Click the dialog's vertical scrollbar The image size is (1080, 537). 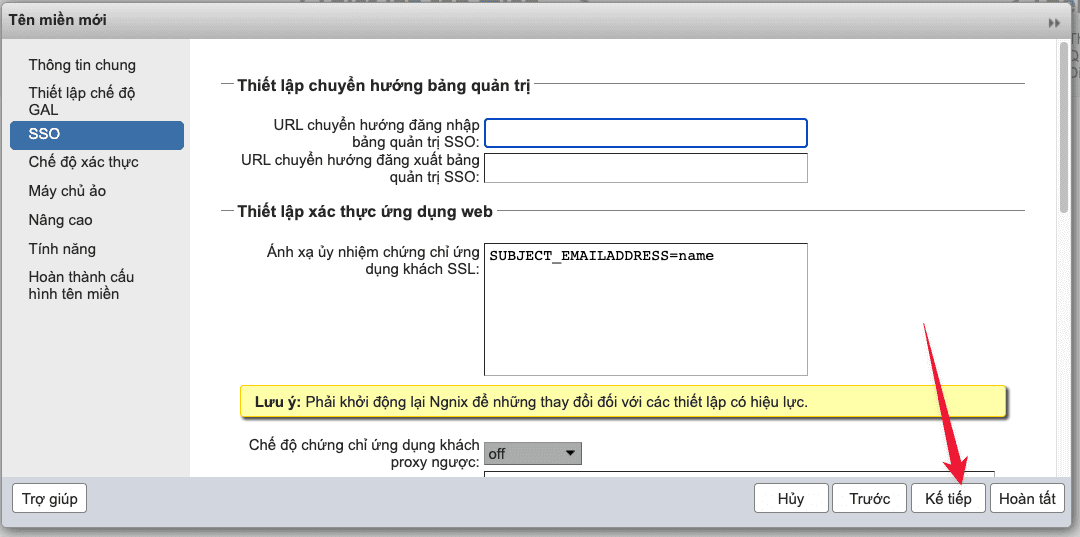click(1063, 130)
